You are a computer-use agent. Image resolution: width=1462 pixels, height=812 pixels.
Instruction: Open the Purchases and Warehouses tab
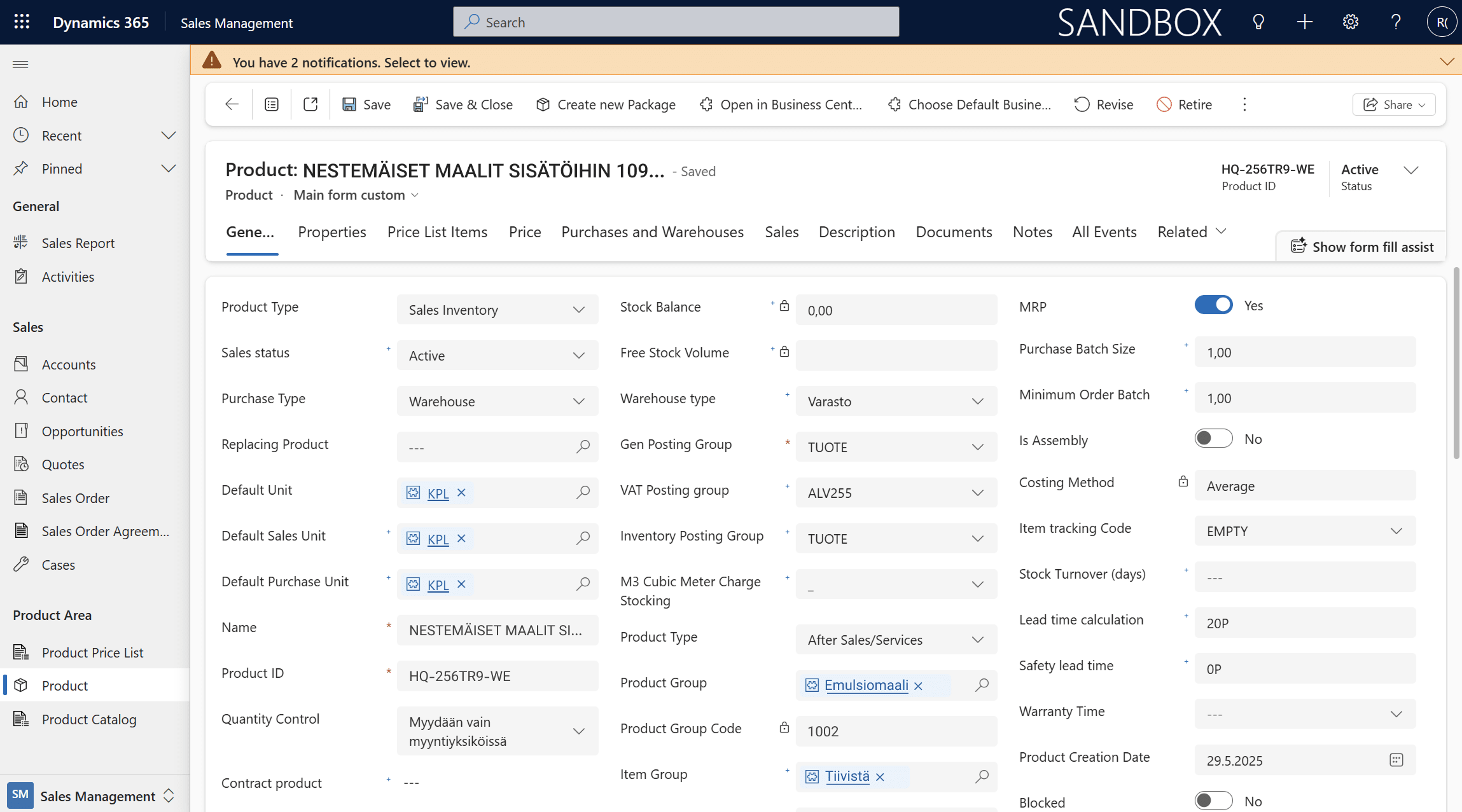652,232
